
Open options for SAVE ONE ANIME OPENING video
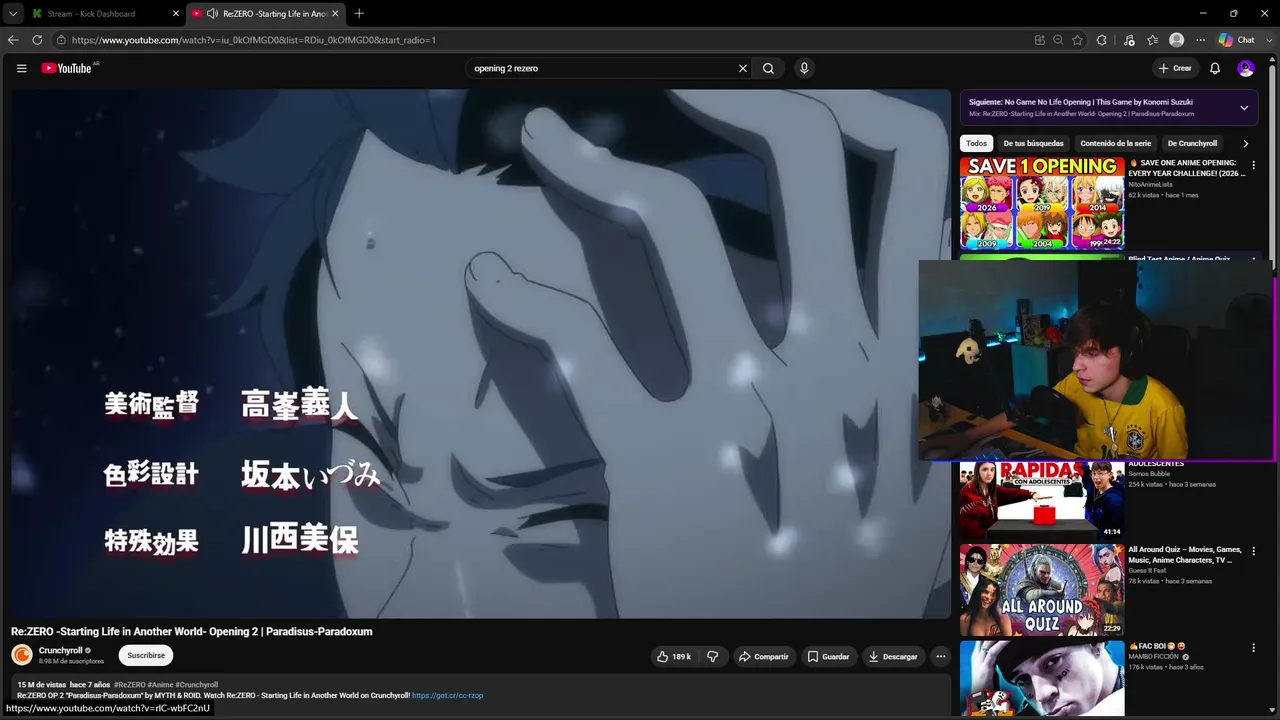click(1253, 165)
